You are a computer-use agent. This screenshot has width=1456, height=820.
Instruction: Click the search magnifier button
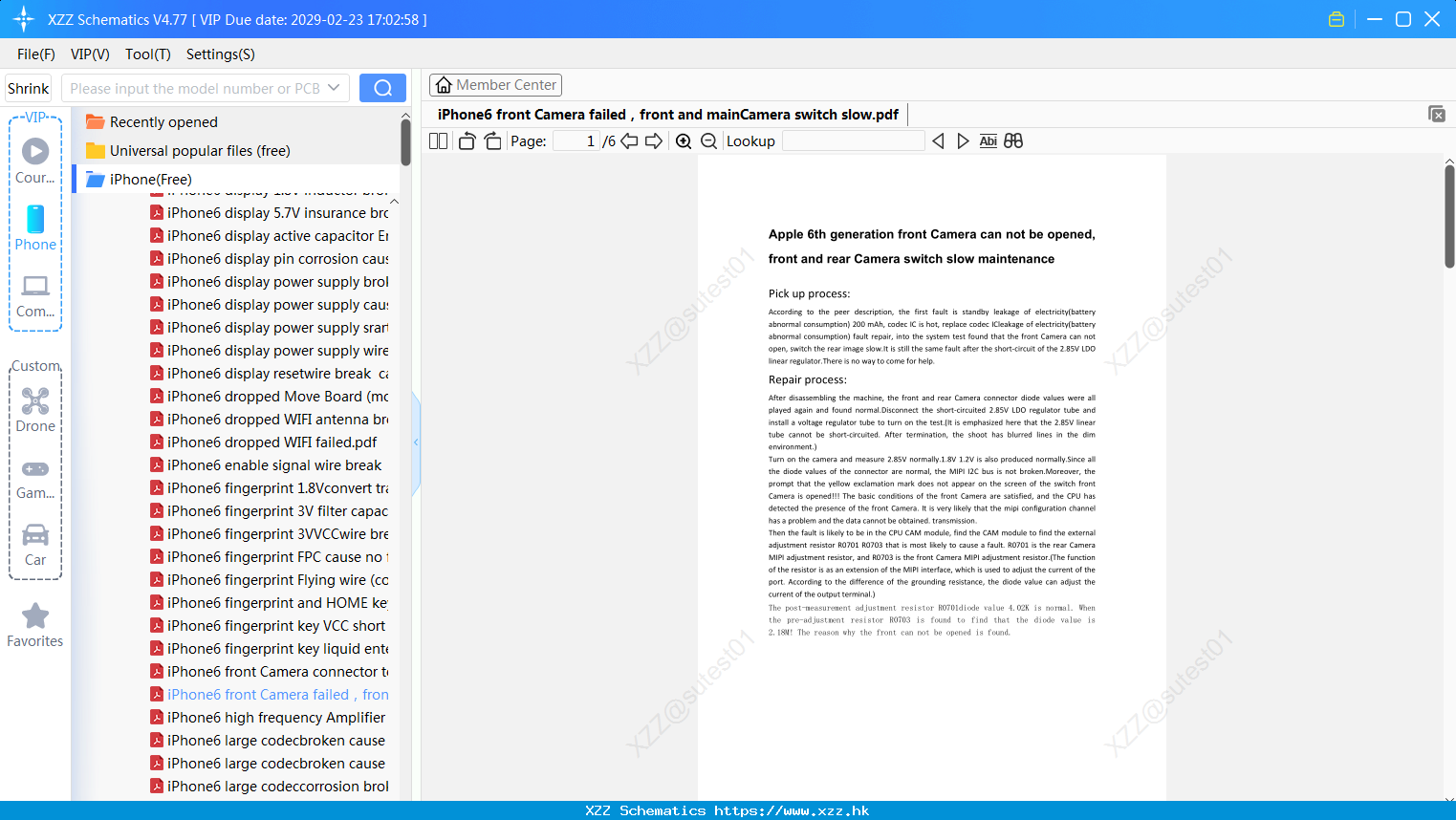pos(382,88)
